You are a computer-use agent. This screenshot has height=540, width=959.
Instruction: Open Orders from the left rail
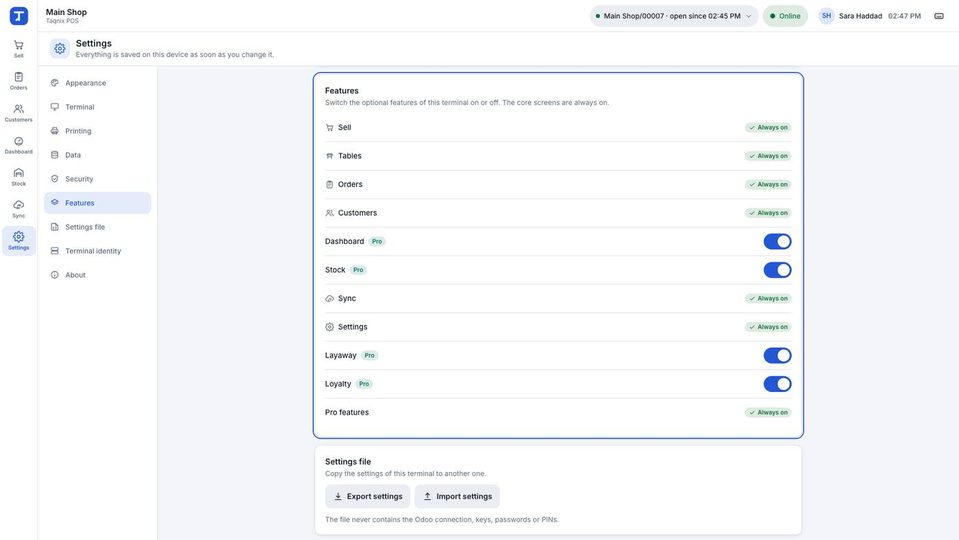click(x=19, y=81)
